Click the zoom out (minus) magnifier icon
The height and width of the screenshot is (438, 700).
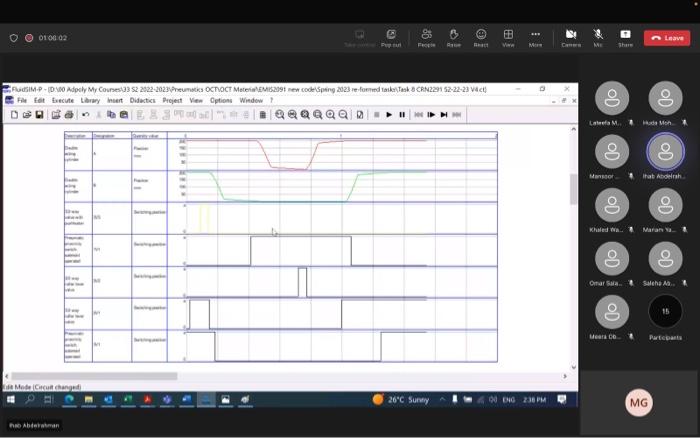pyautogui.click(x=343, y=115)
